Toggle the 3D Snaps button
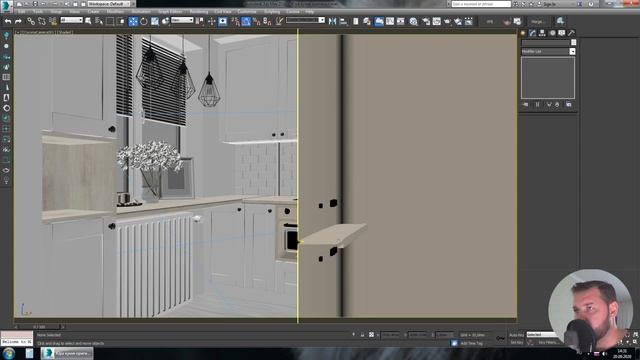The height and width of the screenshot is (360, 640). [x=235, y=21]
